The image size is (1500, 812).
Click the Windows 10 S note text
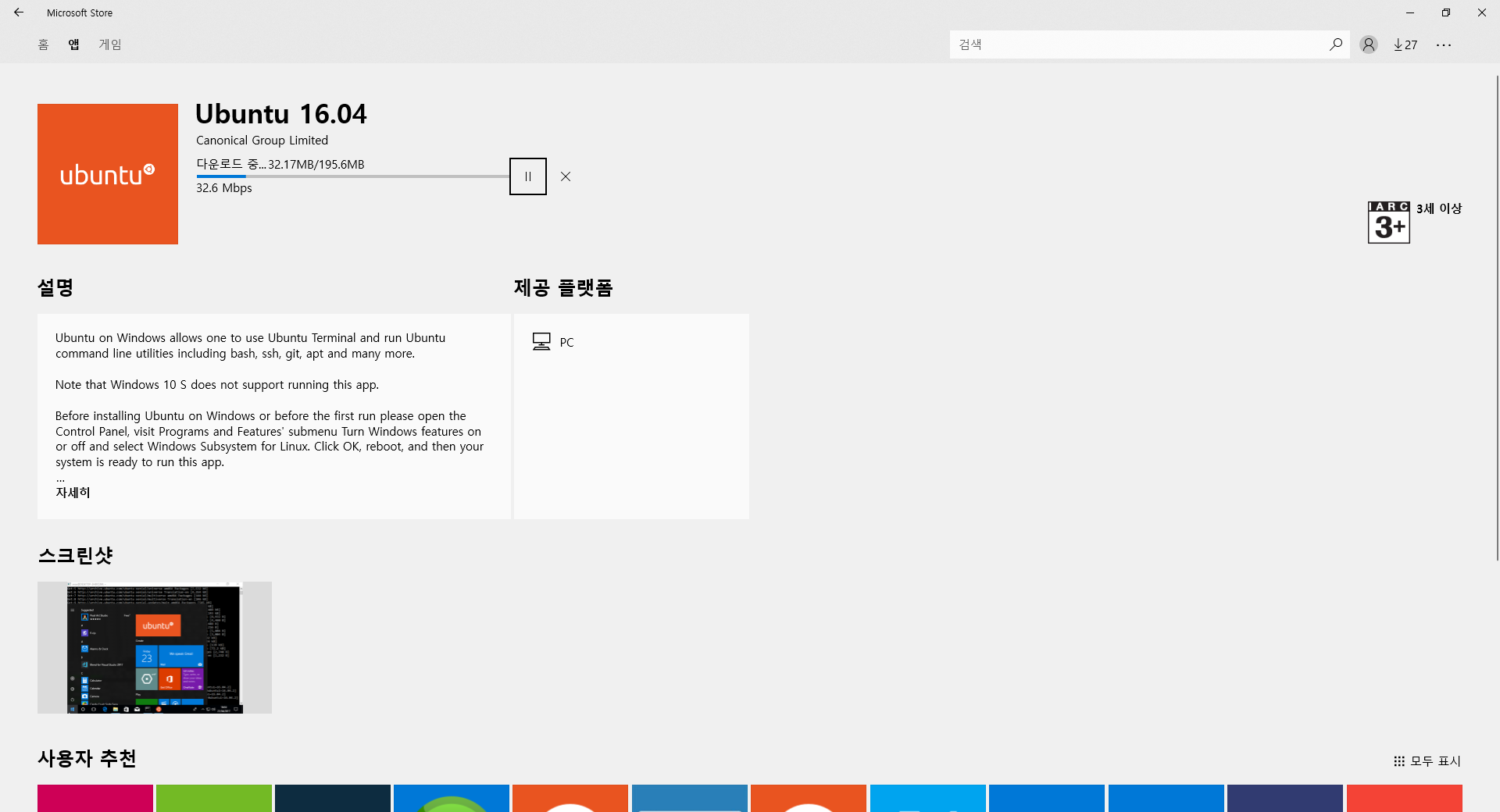217,385
